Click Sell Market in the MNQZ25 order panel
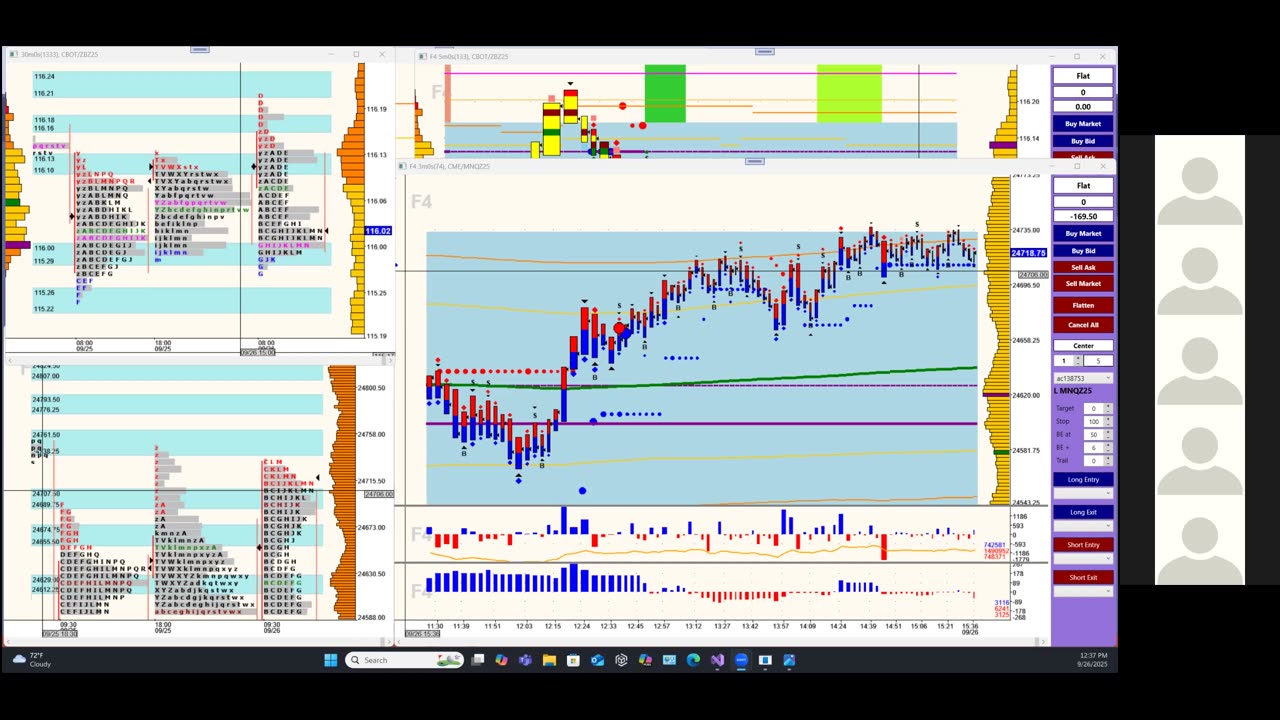Screen dimensions: 1280x720 (x=1083, y=284)
